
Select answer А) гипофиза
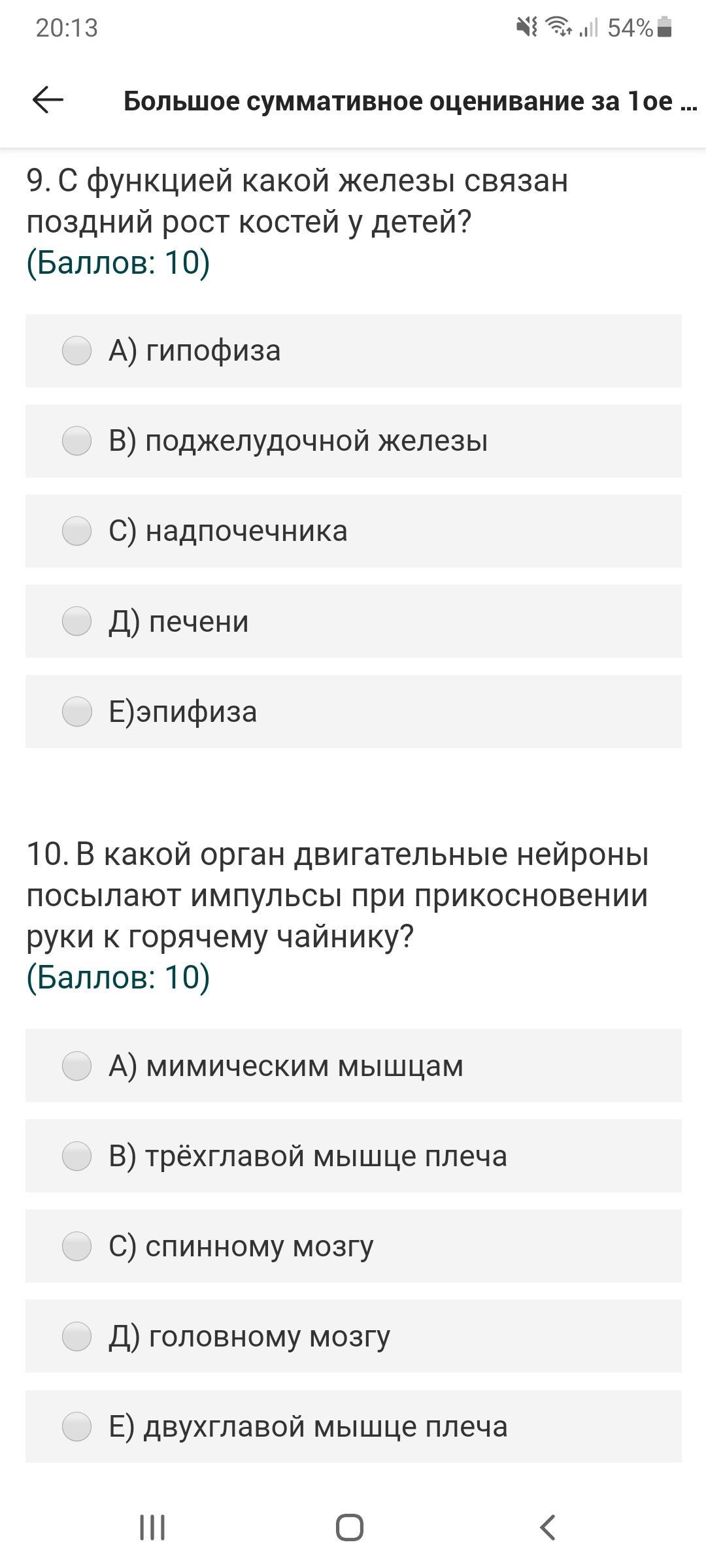76,351
